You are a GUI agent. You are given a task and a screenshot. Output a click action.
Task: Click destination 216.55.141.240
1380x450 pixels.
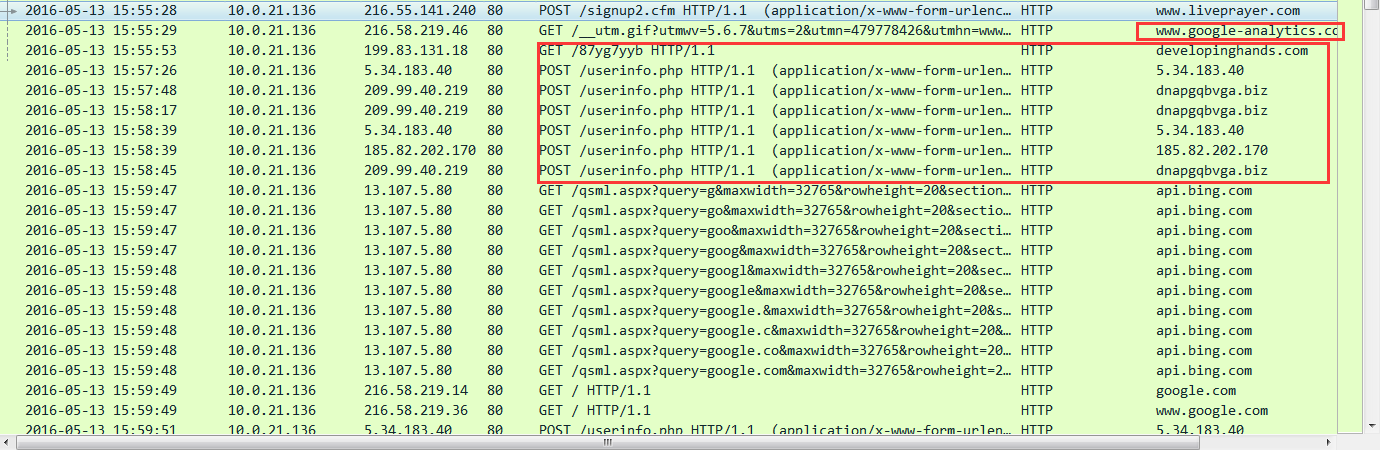pos(420,10)
